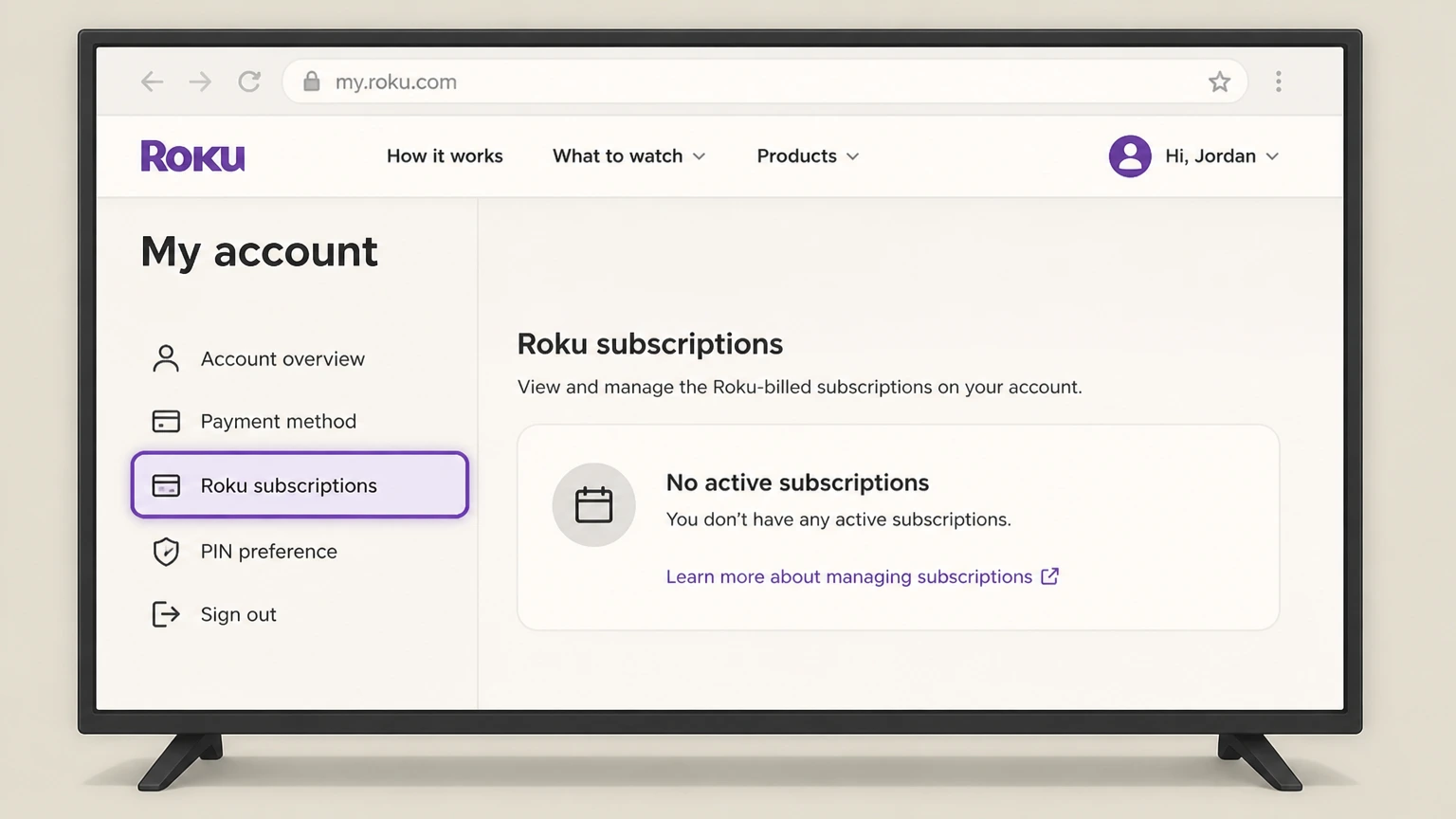This screenshot has height=819, width=1456.
Task: Click the padlock icon in the address bar
Action: [311, 82]
